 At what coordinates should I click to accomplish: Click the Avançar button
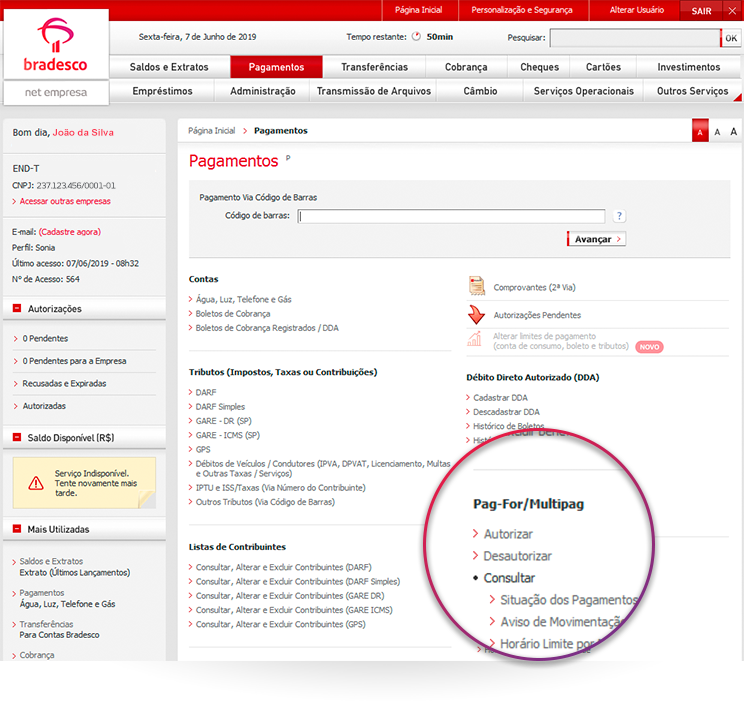click(596, 239)
